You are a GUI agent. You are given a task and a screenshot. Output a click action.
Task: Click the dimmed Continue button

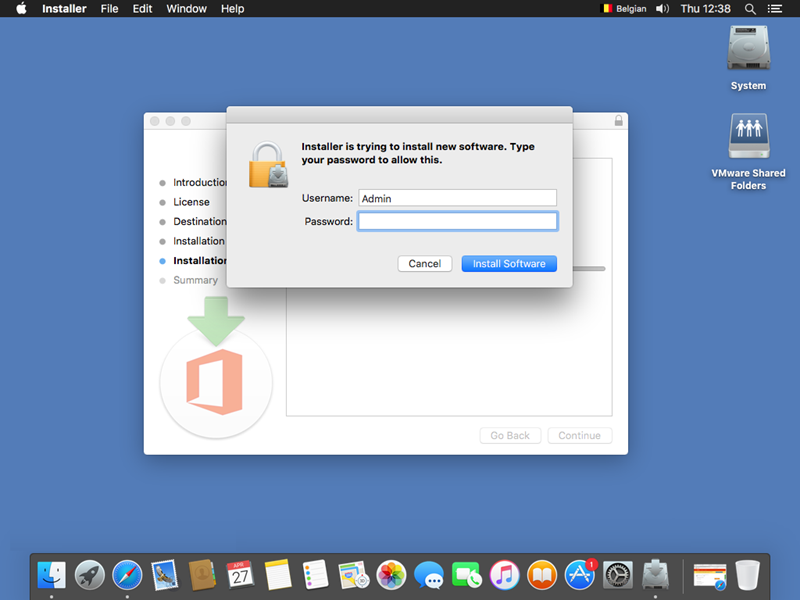(x=580, y=436)
